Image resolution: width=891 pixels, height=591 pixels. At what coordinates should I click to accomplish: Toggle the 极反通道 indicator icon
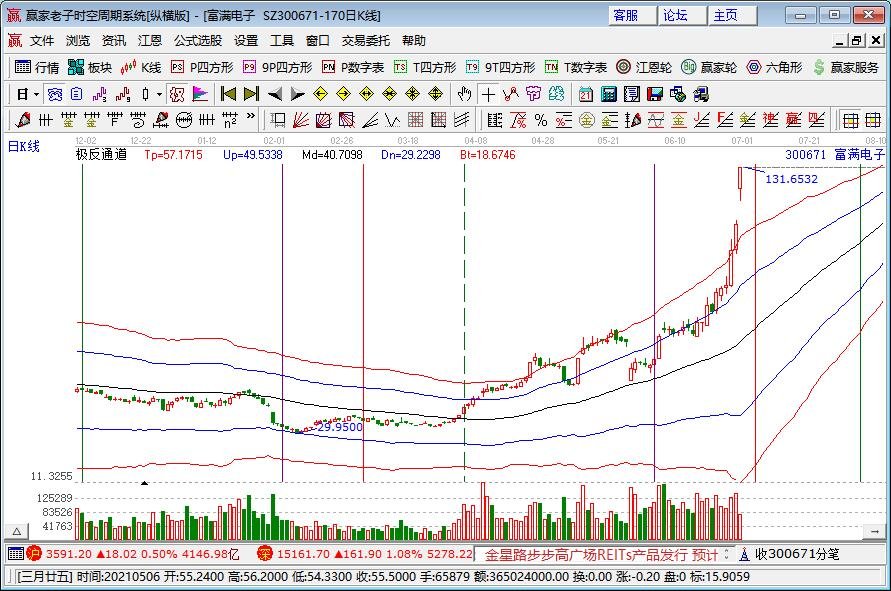[x=178, y=95]
